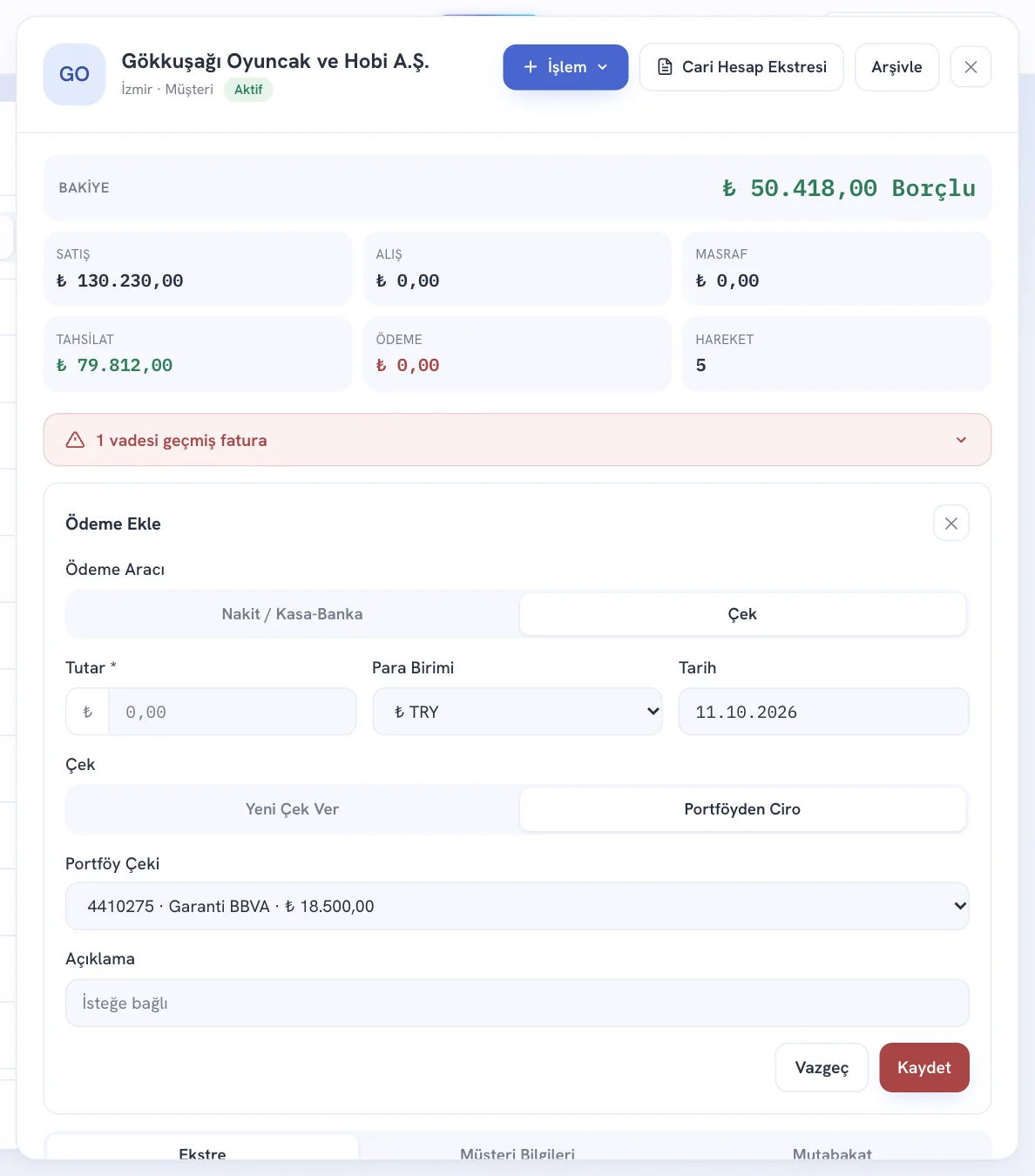Click the GO customer avatar
Image resolution: width=1035 pixels, height=1176 pixels.
click(74, 74)
